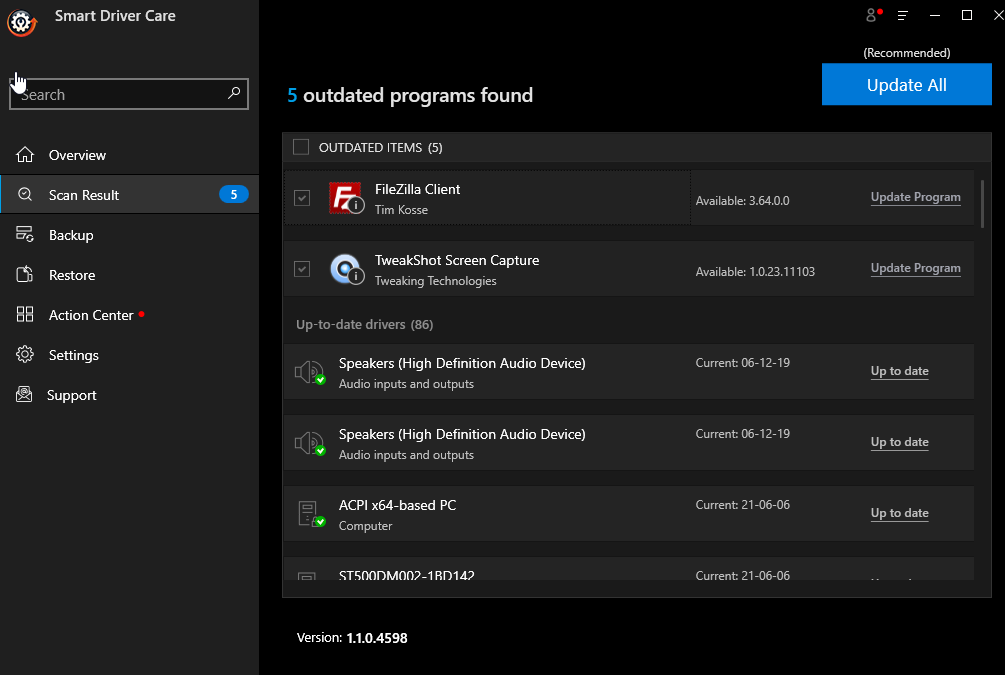Go to the Restore section
Screen dimensions: 1005x675
(x=129, y=275)
